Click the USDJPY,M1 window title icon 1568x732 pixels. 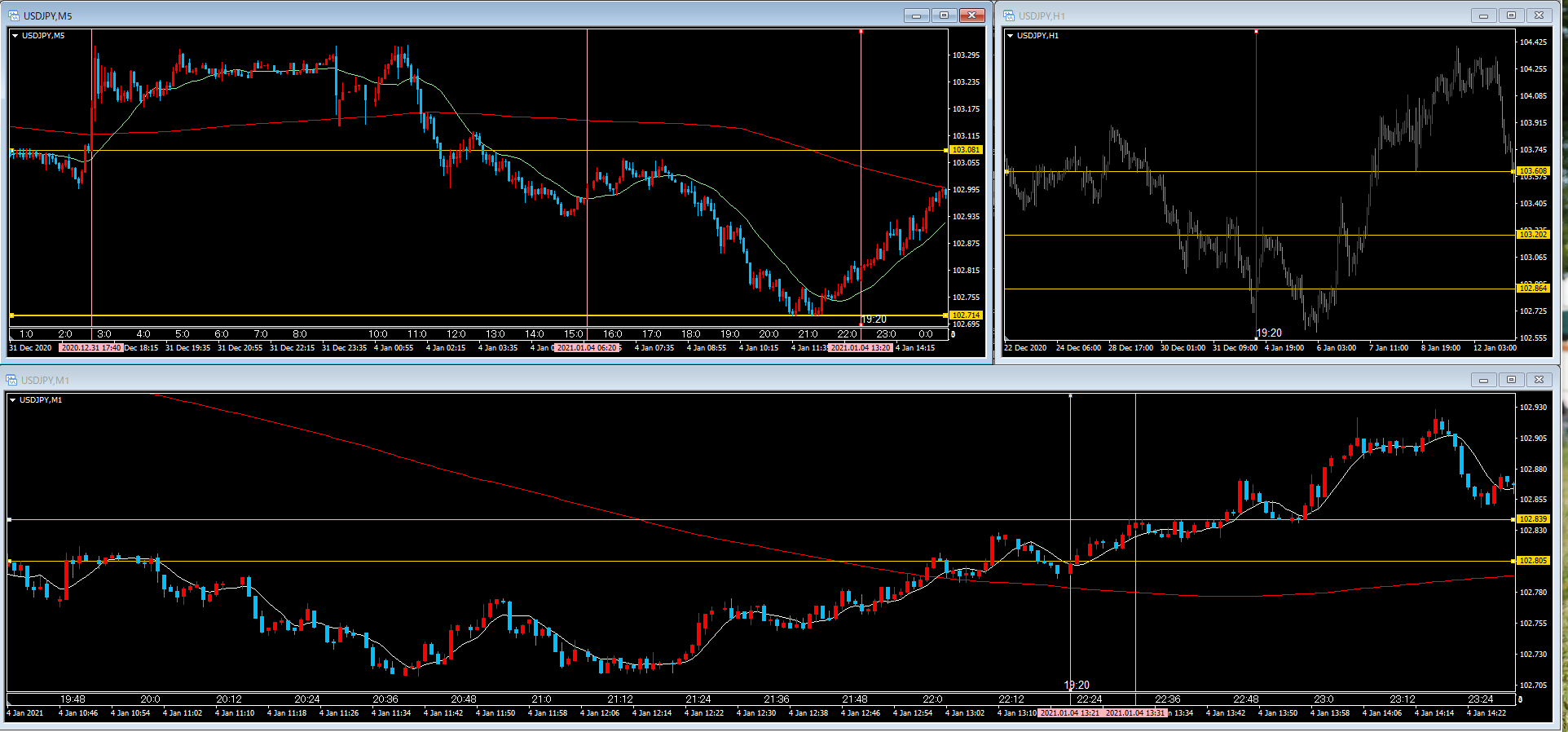pyautogui.click(x=11, y=380)
